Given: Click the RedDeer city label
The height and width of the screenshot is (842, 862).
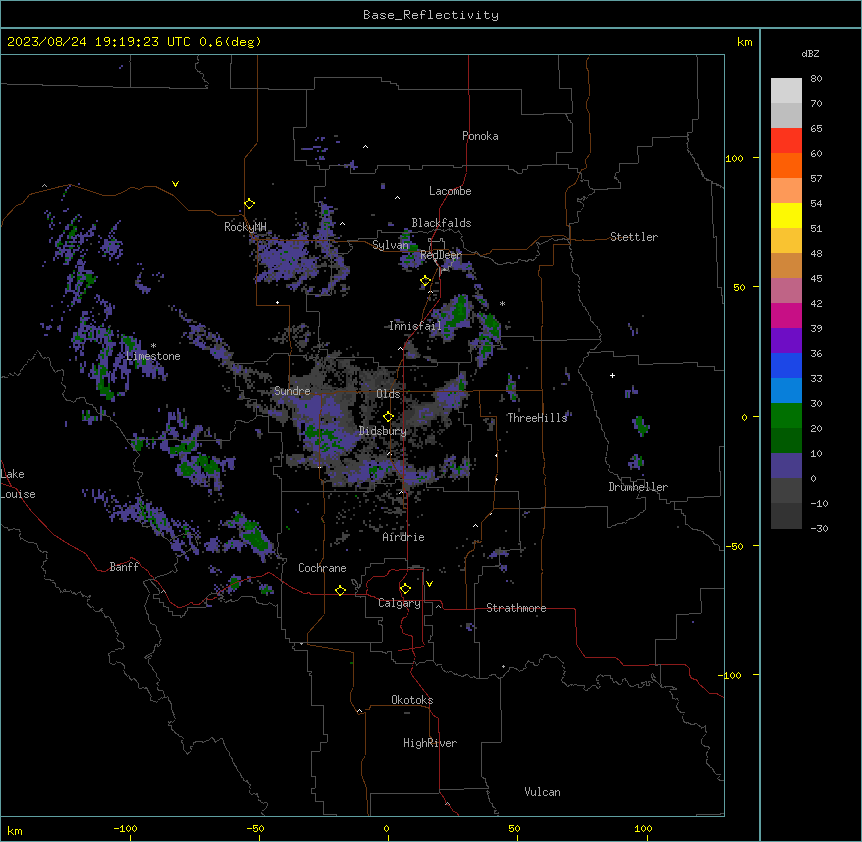Looking at the screenshot, I should pos(441,255).
